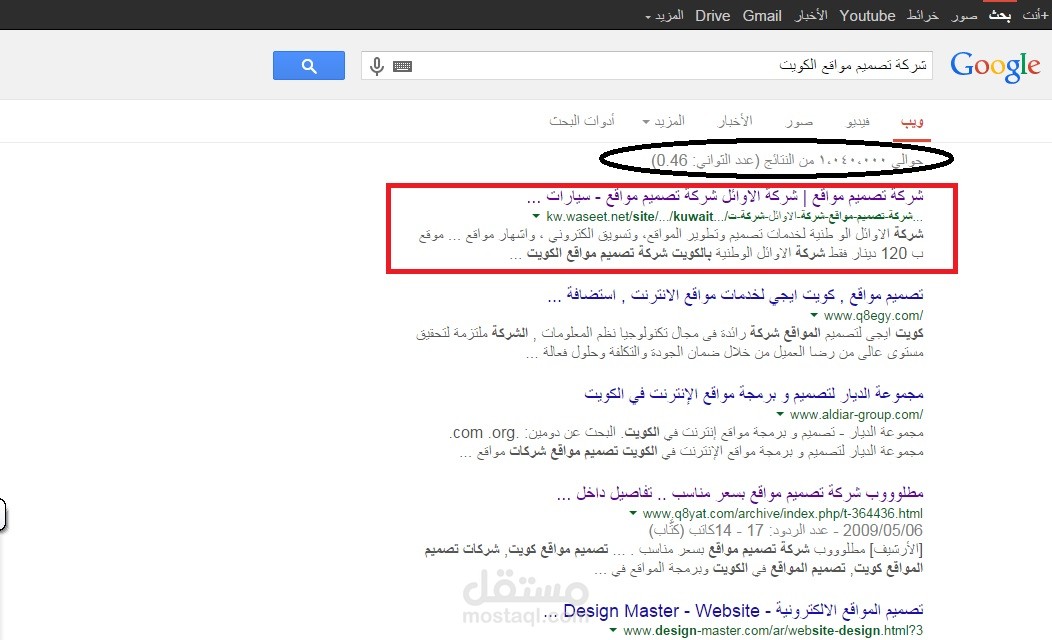Open خرائط in the top bar
The height and width of the screenshot is (640, 1052).
click(x=923, y=15)
